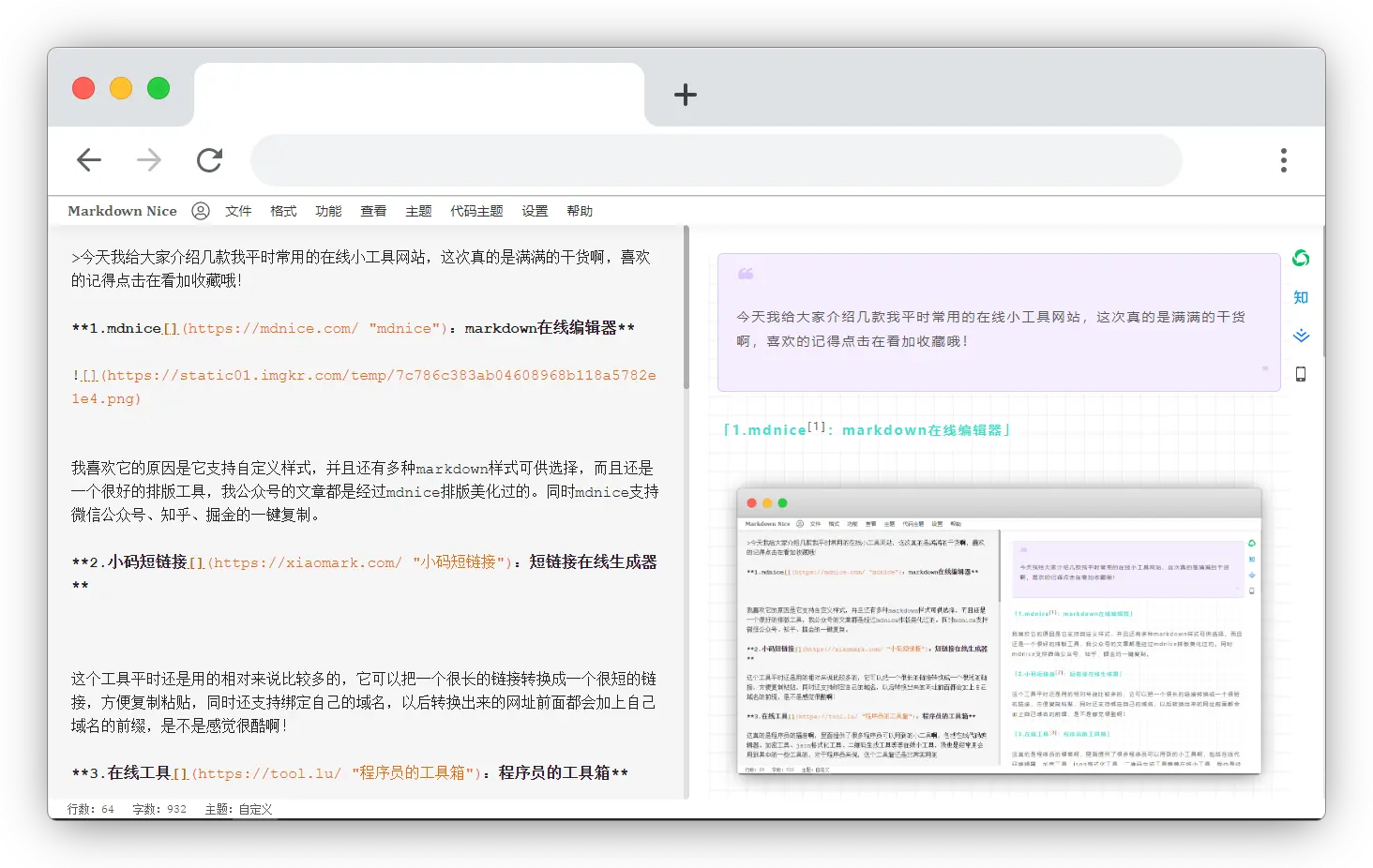The height and width of the screenshot is (868, 1373).
Task: Open the 功能 menu
Action: pyautogui.click(x=328, y=211)
